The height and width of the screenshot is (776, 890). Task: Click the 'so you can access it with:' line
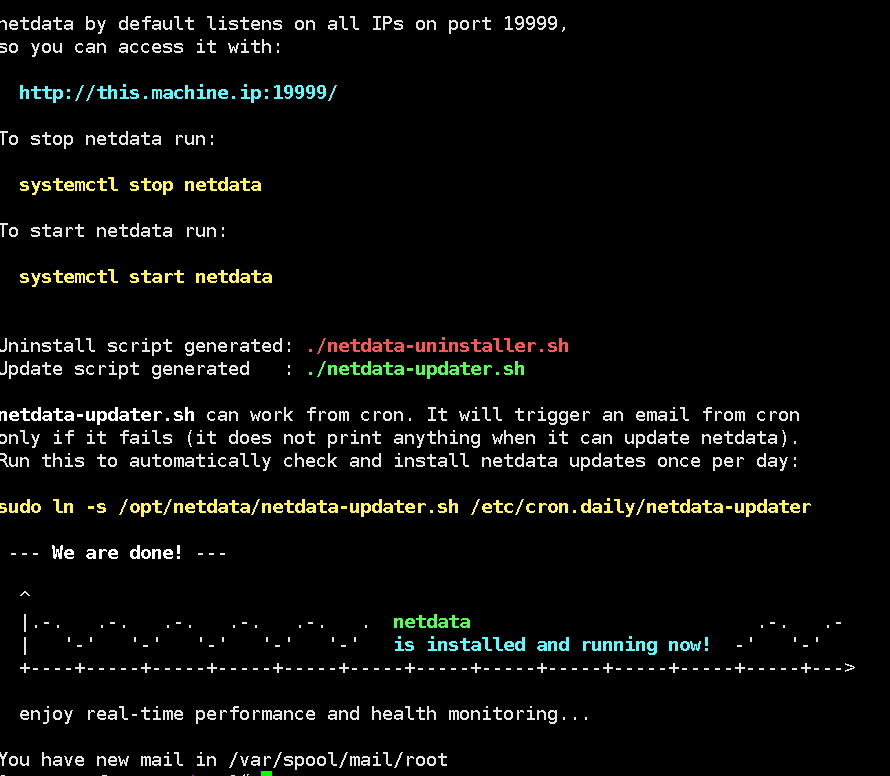[x=140, y=47]
